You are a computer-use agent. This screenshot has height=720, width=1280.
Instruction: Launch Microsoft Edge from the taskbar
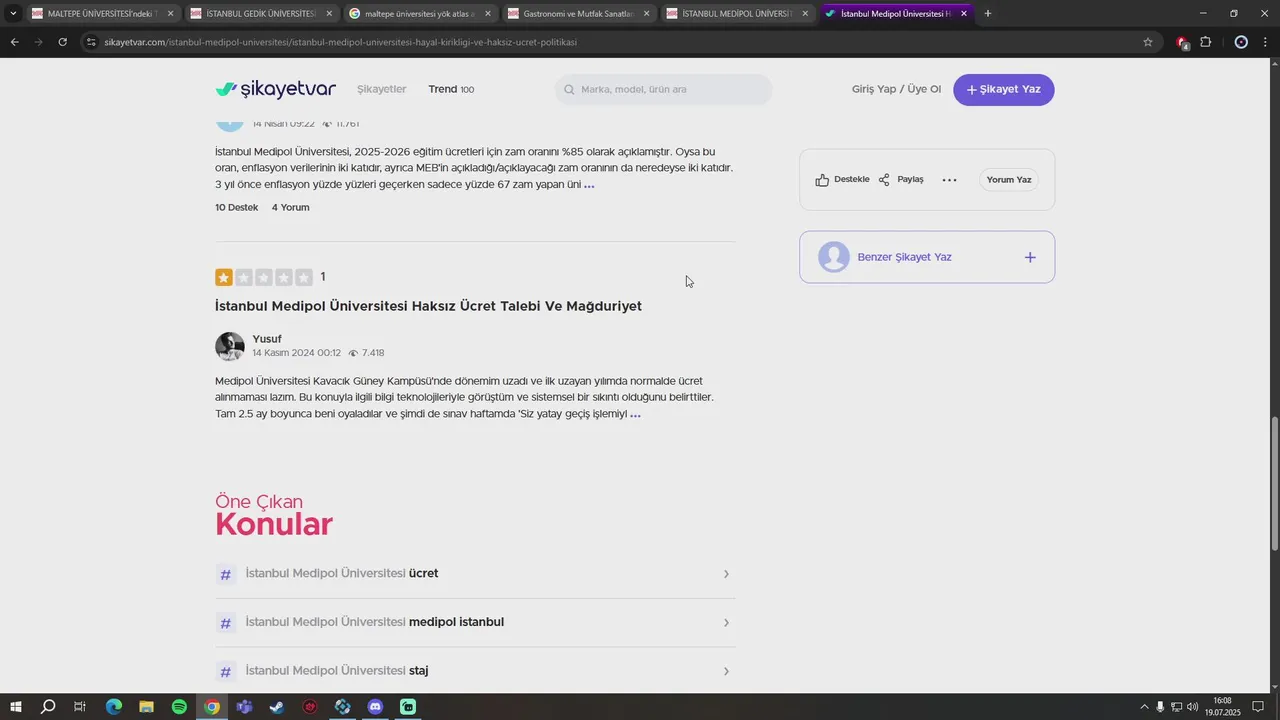pos(113,707)
